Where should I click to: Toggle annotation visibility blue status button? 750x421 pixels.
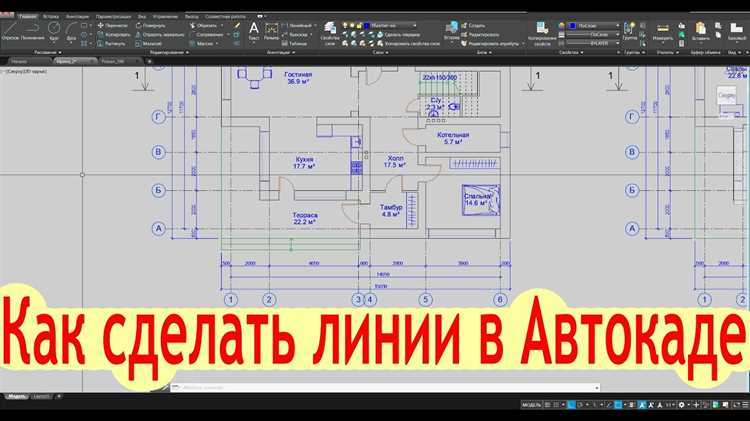point(642,405)
